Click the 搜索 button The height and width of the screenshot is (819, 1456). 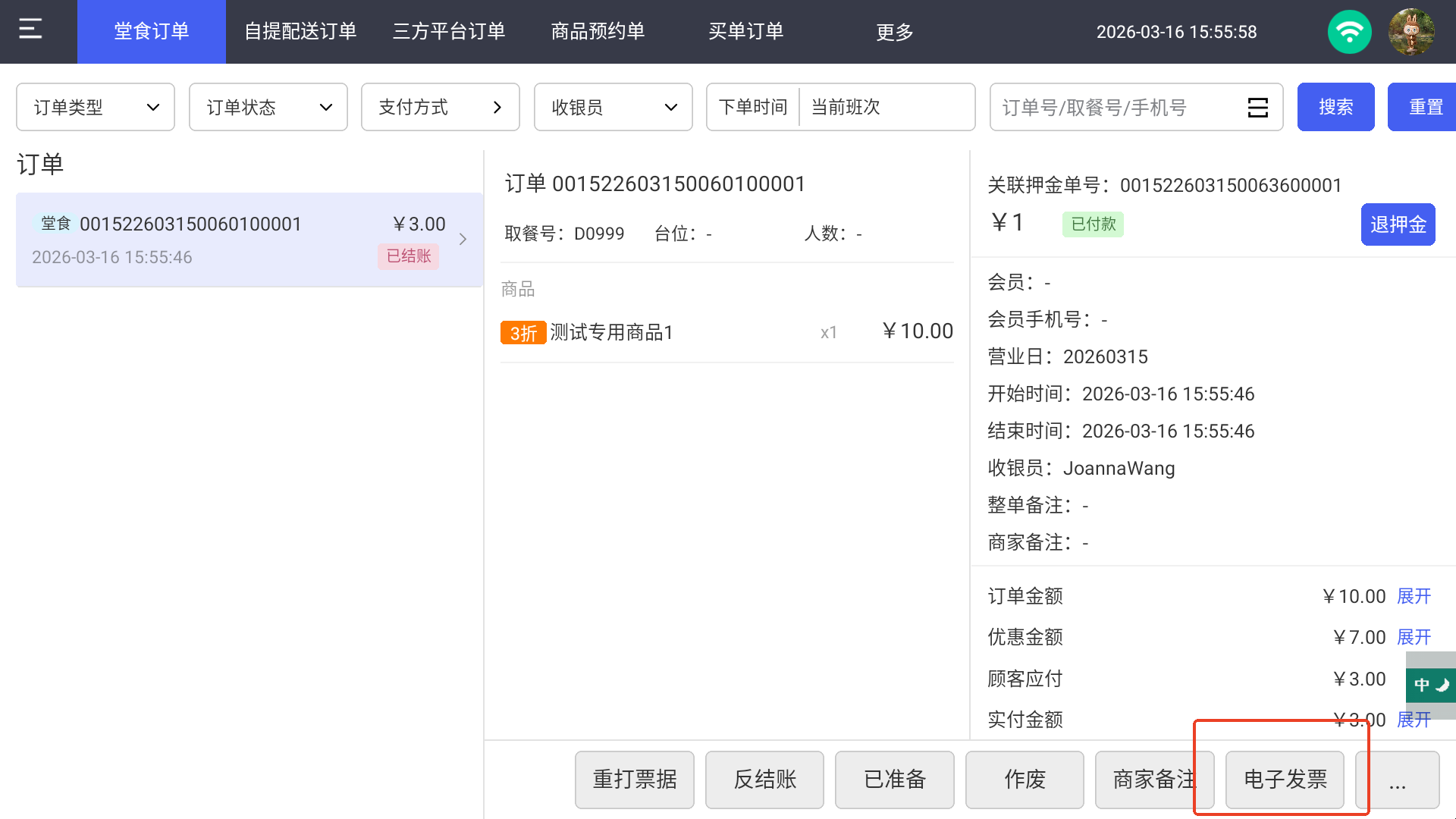coord(1335,108)
